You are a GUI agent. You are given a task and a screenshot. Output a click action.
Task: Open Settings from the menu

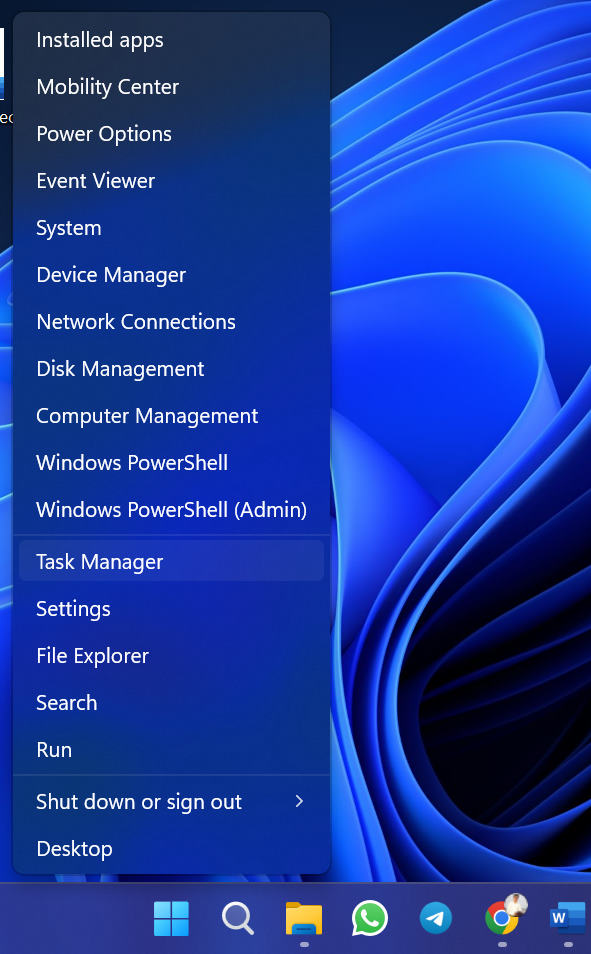click(x=171, y=609)
